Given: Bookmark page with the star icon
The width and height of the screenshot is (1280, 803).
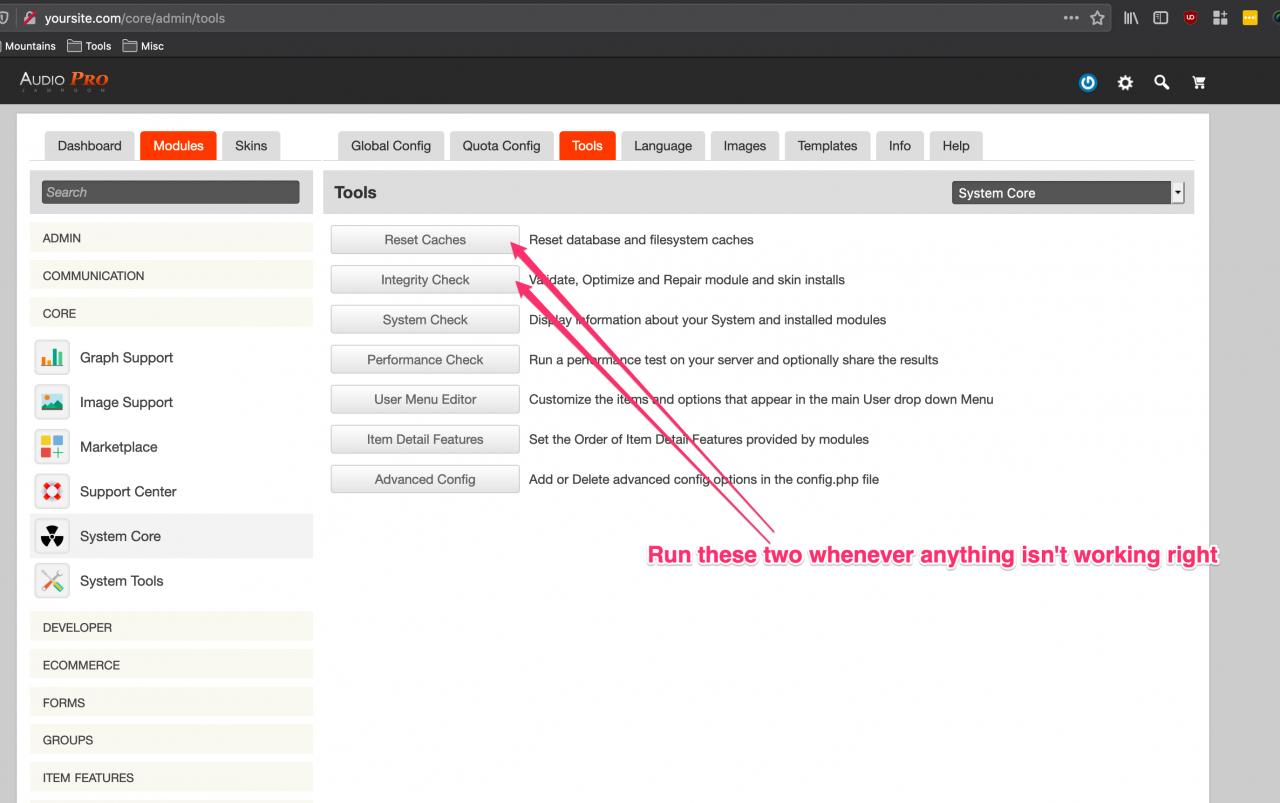Looking at the screenshot, I should [1098, 18].
